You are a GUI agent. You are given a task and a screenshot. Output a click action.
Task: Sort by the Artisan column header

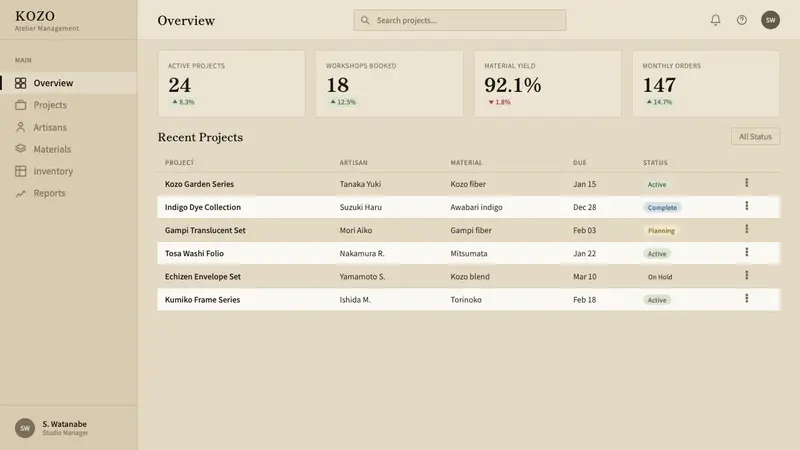(x=354, y=162)
